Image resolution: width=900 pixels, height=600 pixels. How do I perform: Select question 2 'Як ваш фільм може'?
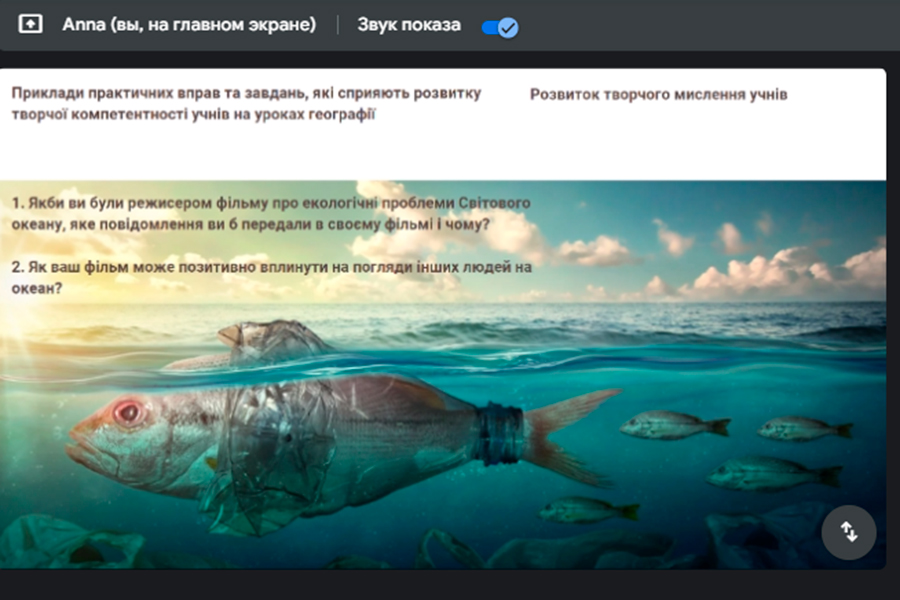pyautogui.click(x=271, y=277)
